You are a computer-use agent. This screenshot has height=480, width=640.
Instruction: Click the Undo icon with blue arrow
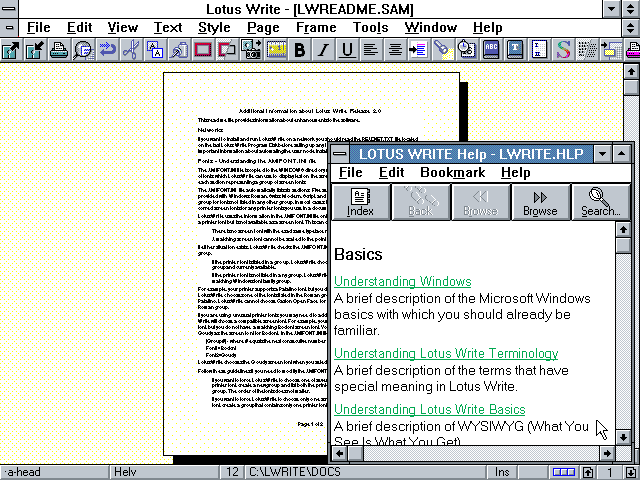tap(107, 50)
